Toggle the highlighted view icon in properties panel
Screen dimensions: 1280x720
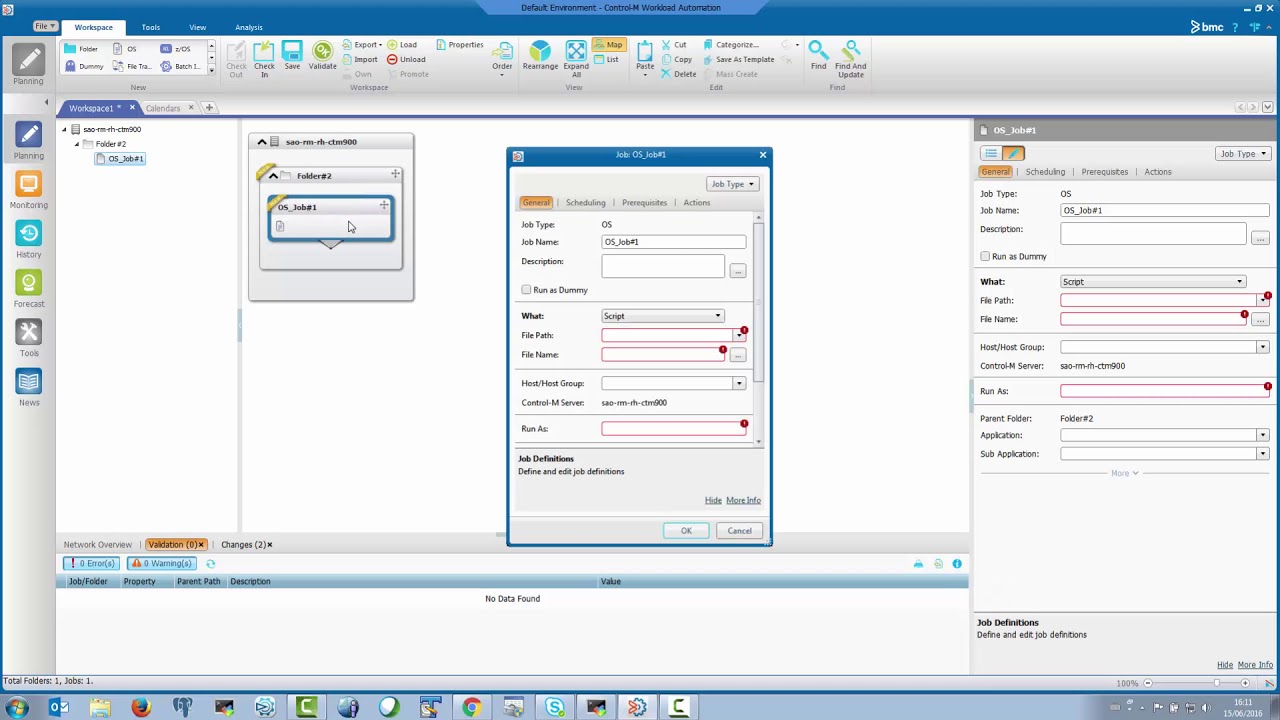(x=1014, y=153)
